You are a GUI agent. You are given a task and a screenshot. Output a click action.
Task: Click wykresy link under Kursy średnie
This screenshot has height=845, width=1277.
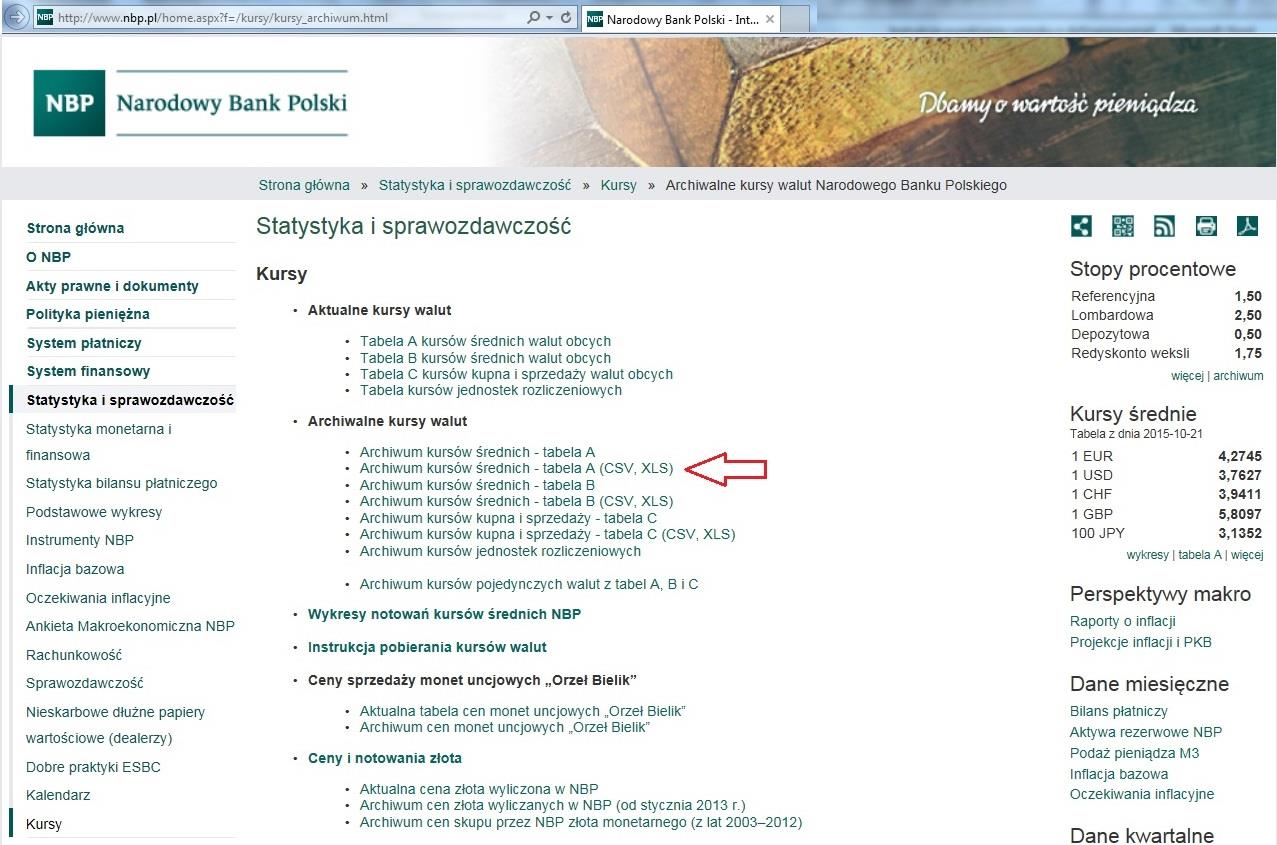click(x=1147, y=555)
